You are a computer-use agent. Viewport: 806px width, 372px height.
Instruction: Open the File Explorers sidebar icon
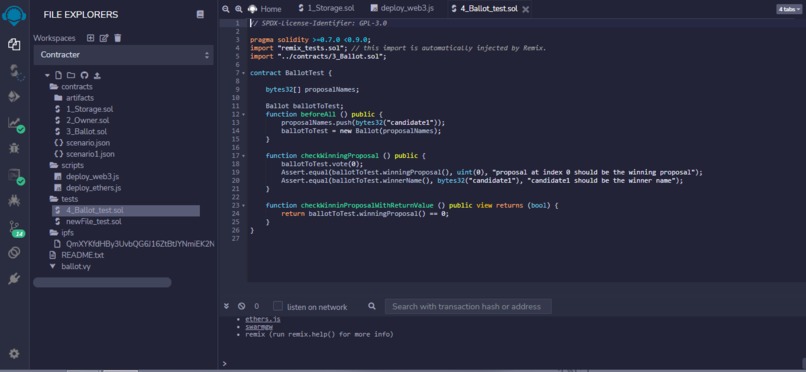pos(14,45)
